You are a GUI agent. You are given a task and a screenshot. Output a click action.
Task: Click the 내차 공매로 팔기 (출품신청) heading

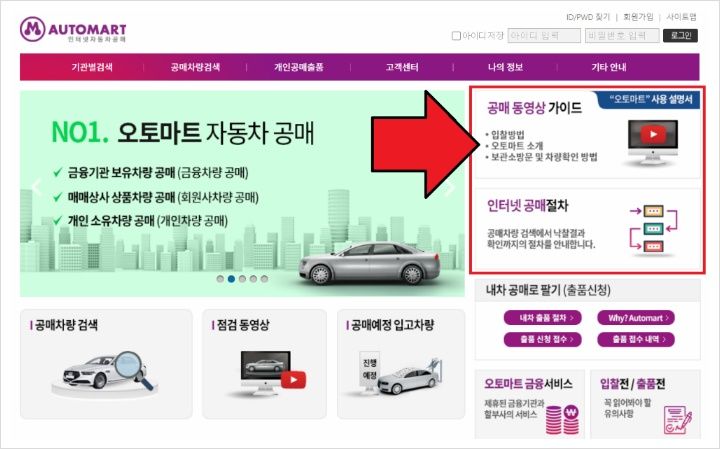548,290
